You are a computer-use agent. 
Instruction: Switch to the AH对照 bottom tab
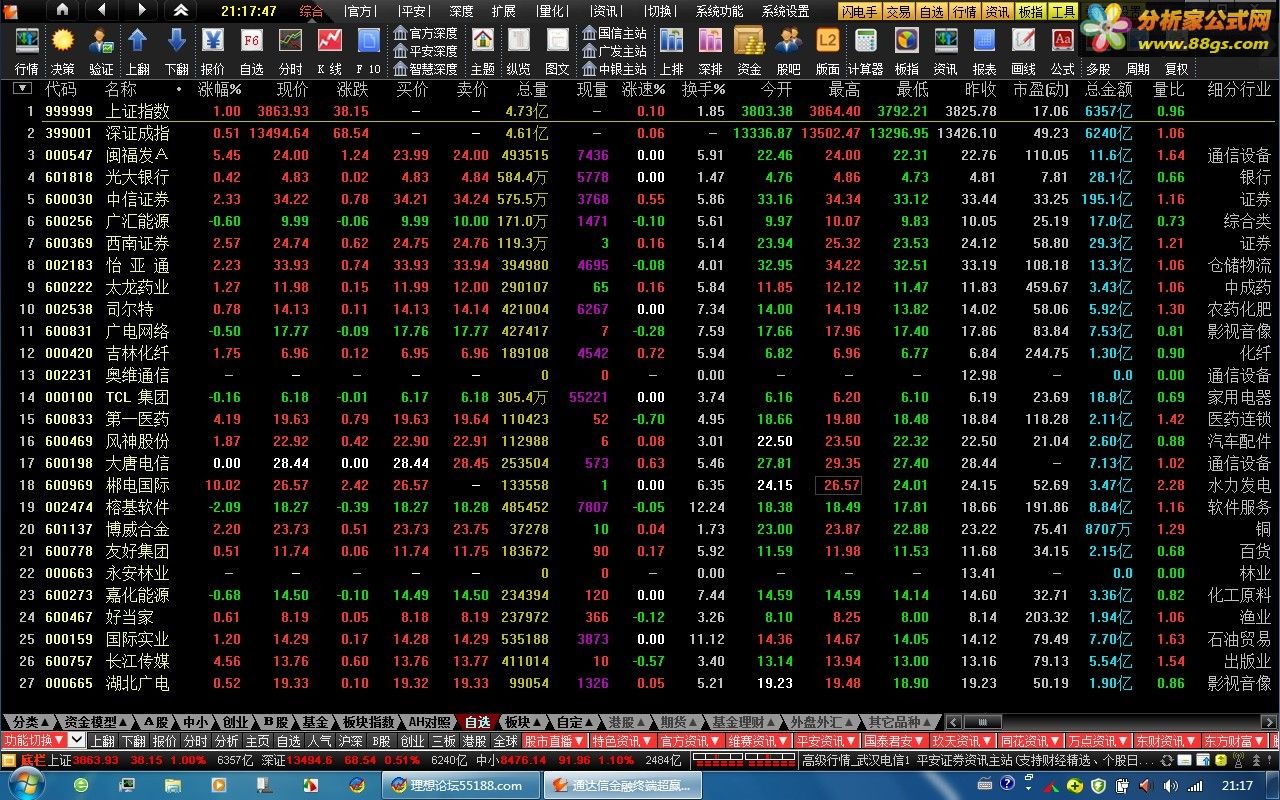click(x=430, y=722)
